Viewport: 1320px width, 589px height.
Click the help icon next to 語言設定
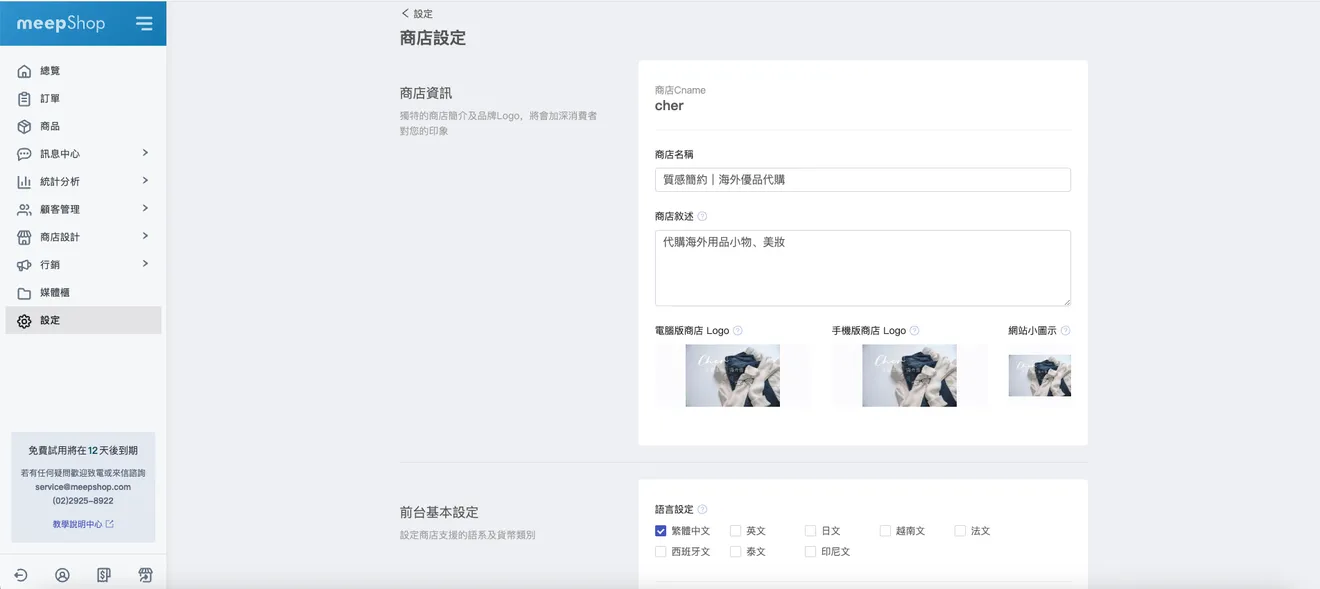tap(702, 509)
